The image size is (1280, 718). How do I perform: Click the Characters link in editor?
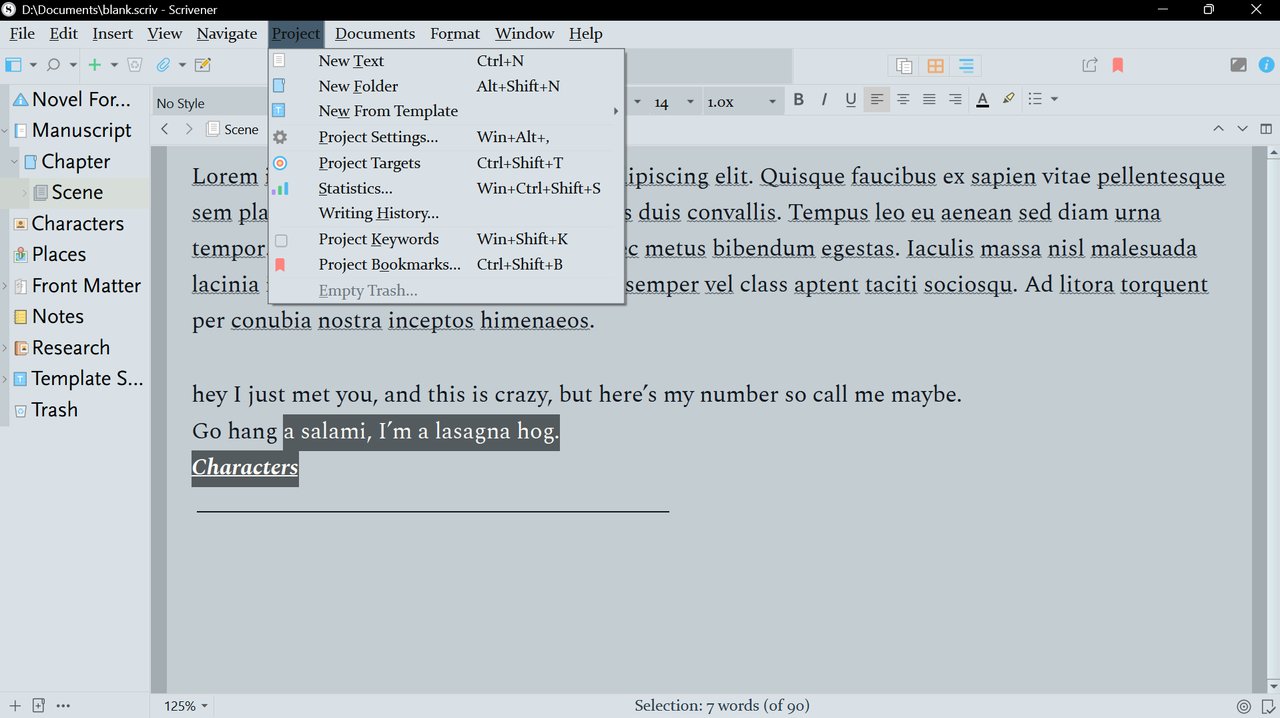coord(245,467)
